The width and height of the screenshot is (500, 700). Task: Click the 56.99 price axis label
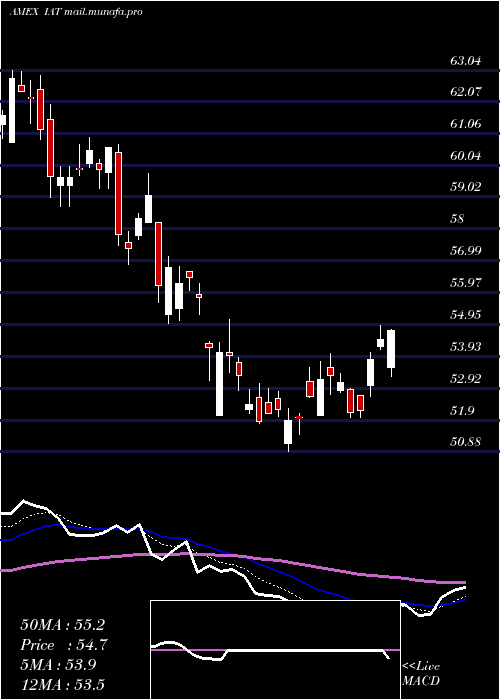[466, 250]
